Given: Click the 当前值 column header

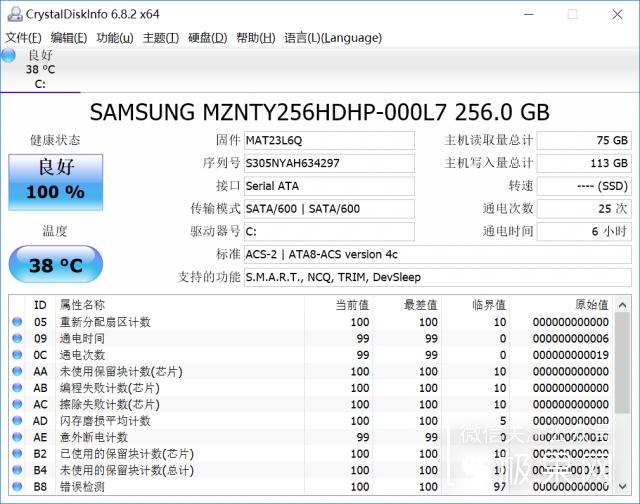Looking at the screenshot, I should 338,305.
